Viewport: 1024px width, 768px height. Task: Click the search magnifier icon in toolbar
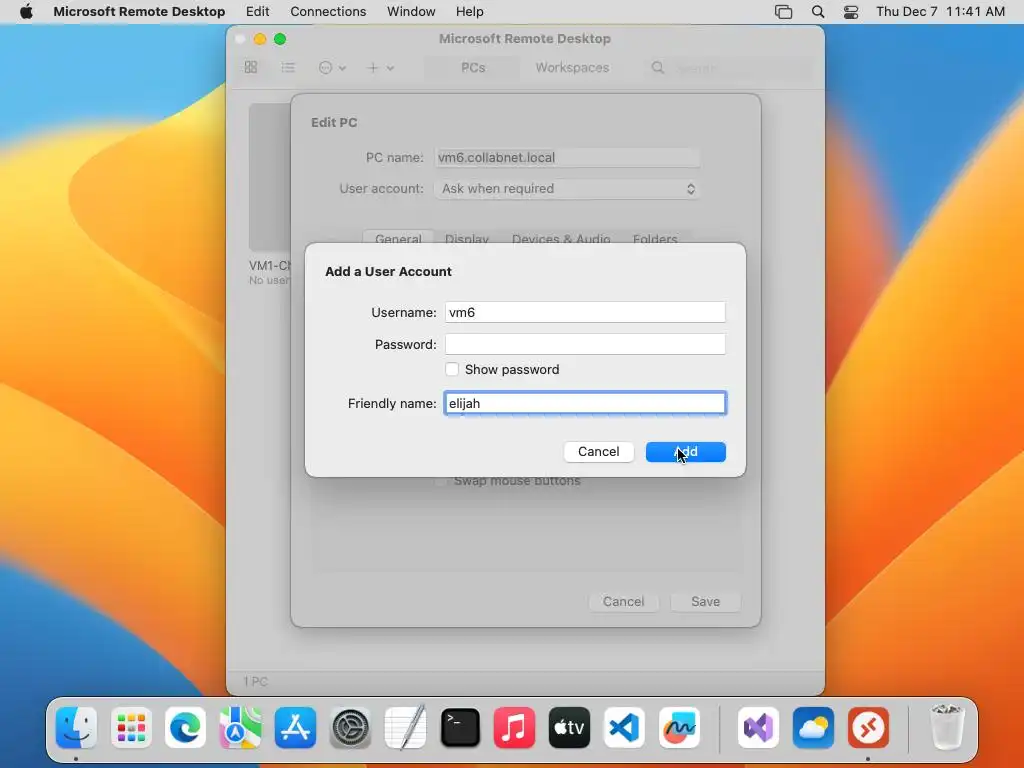(658, 67)
